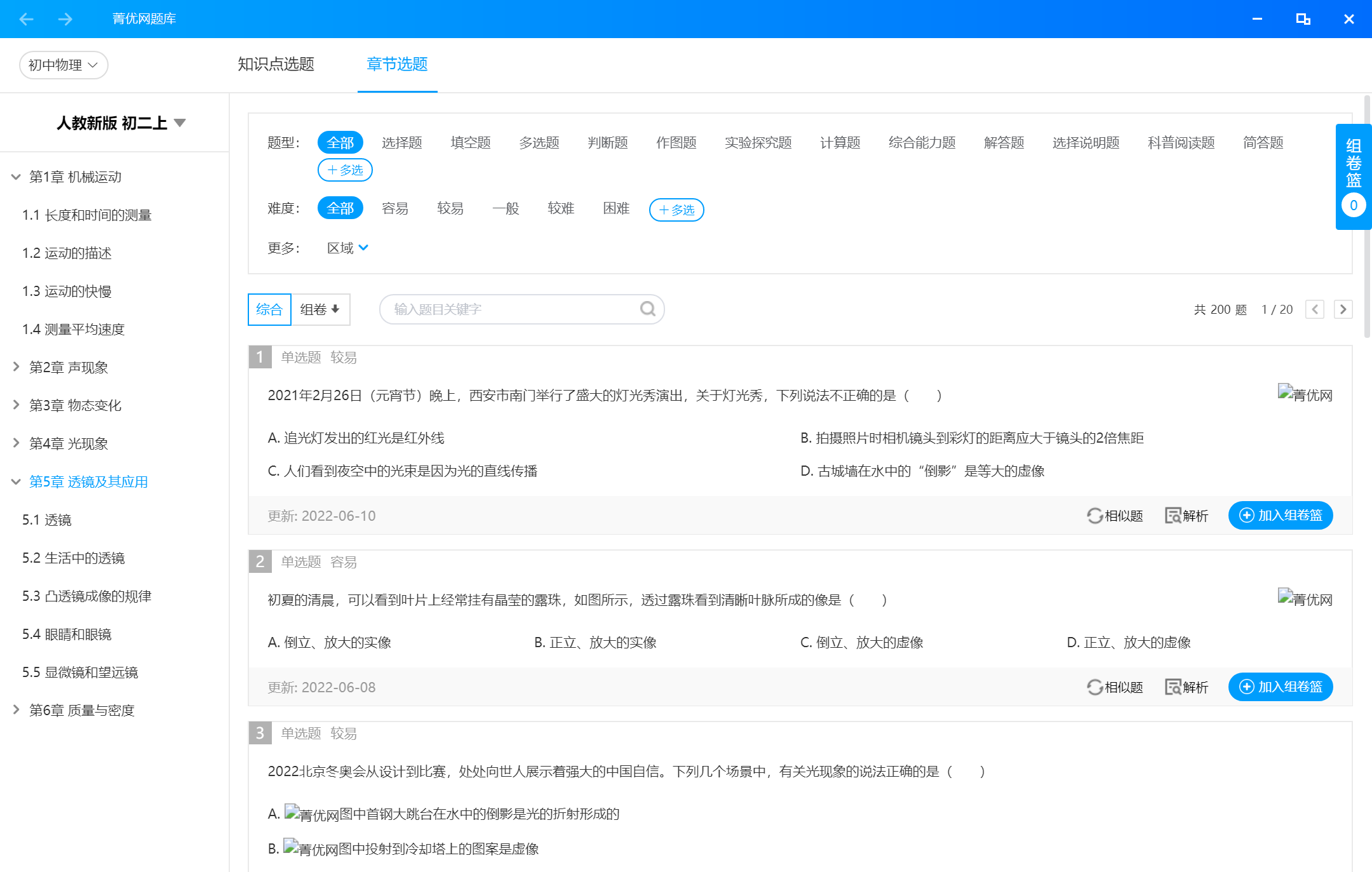1372x872 pixels.
Task: Filter difficulty by 困难
Action: (616, 208)
